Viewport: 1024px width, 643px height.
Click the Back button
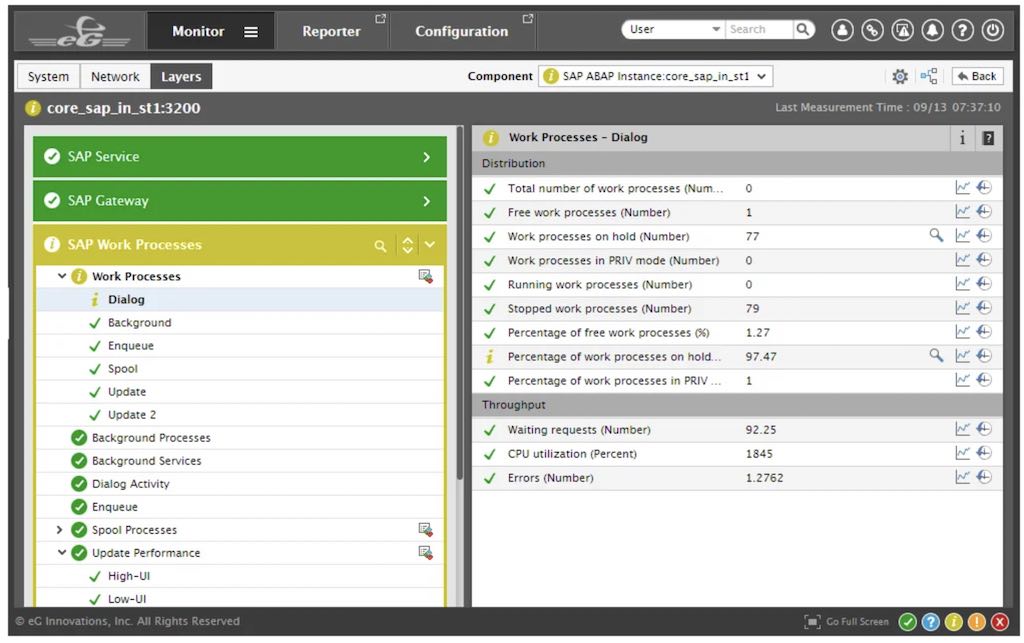pos(977,76)
